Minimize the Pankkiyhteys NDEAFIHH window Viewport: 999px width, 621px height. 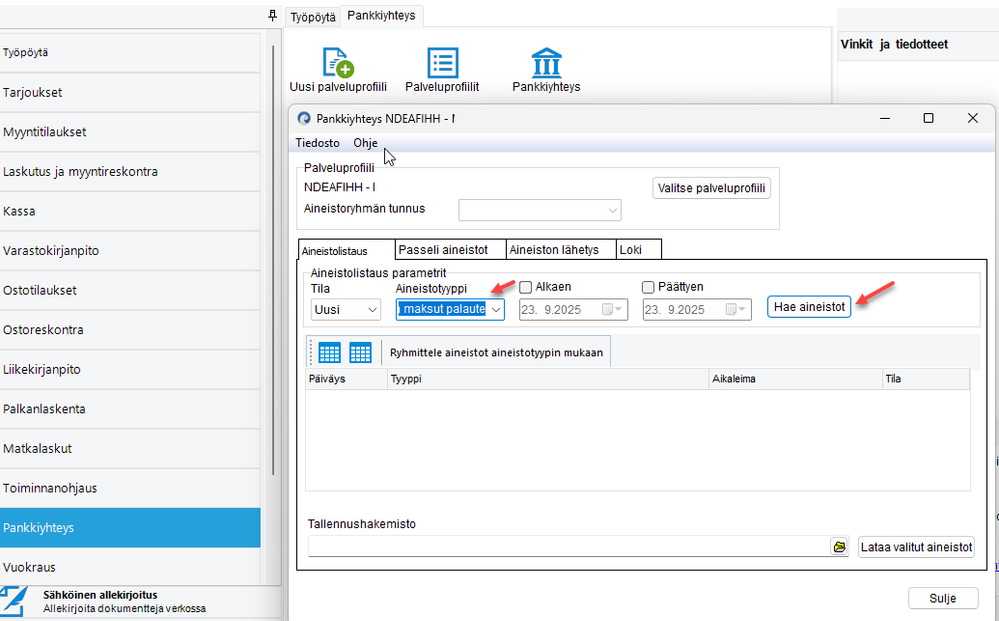point(885,118)
